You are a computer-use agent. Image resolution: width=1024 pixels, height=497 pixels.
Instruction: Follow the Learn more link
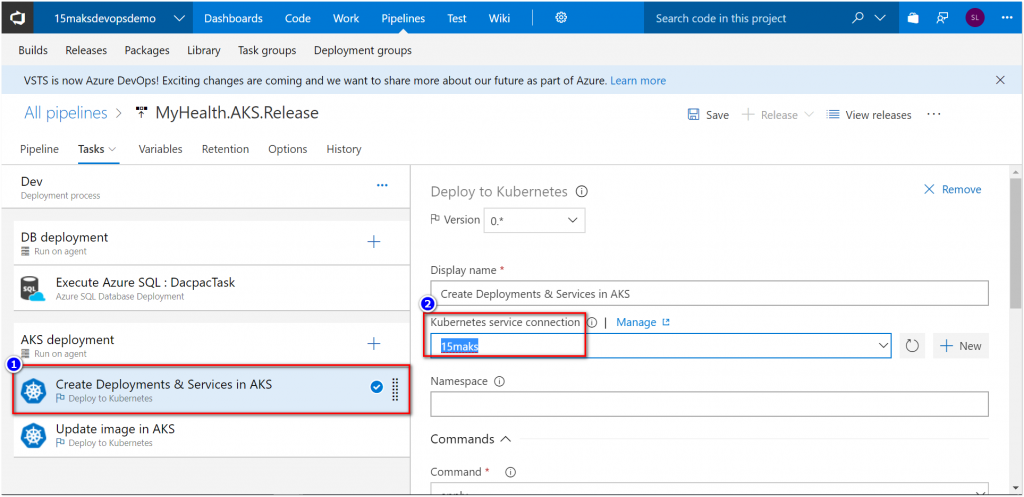[x=638, y=80]
